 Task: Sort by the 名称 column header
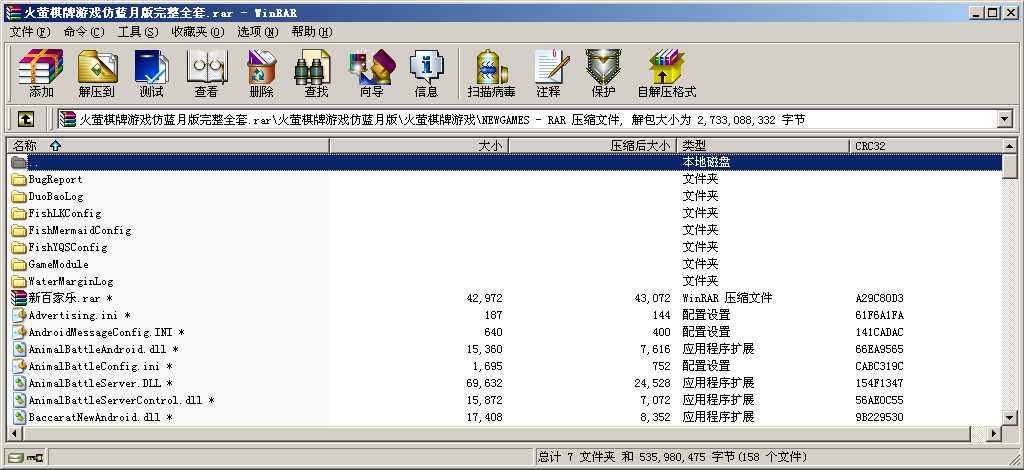click(x=168, y=146)
